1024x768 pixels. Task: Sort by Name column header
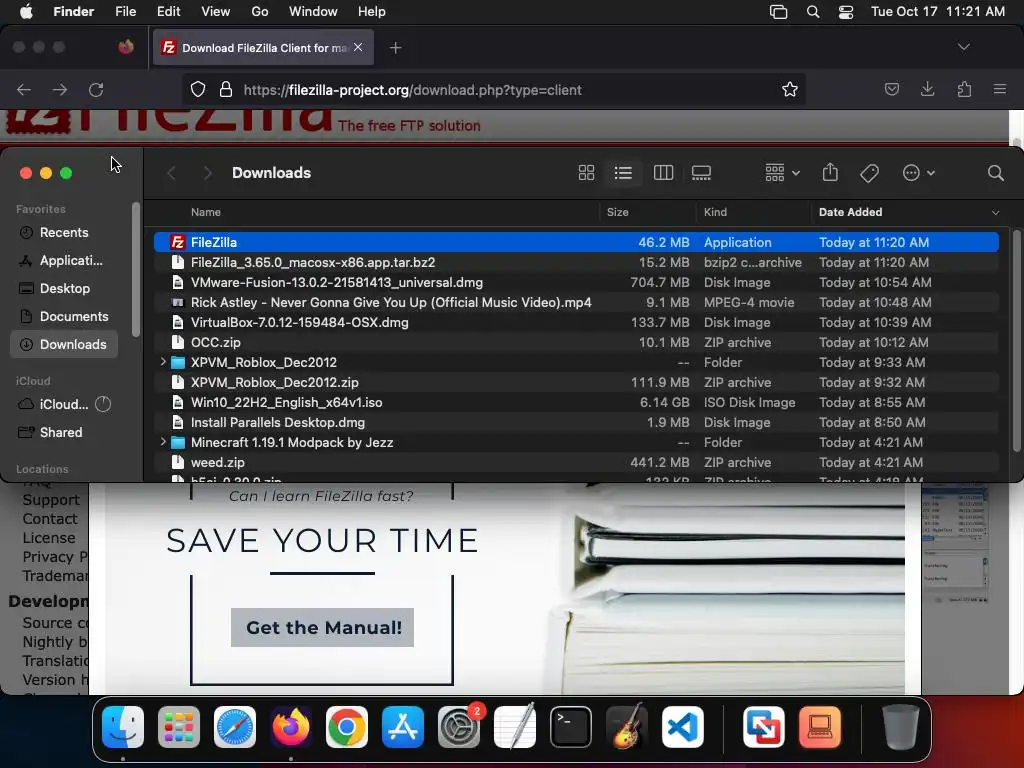pyautogui.click(x=206, y=212)
